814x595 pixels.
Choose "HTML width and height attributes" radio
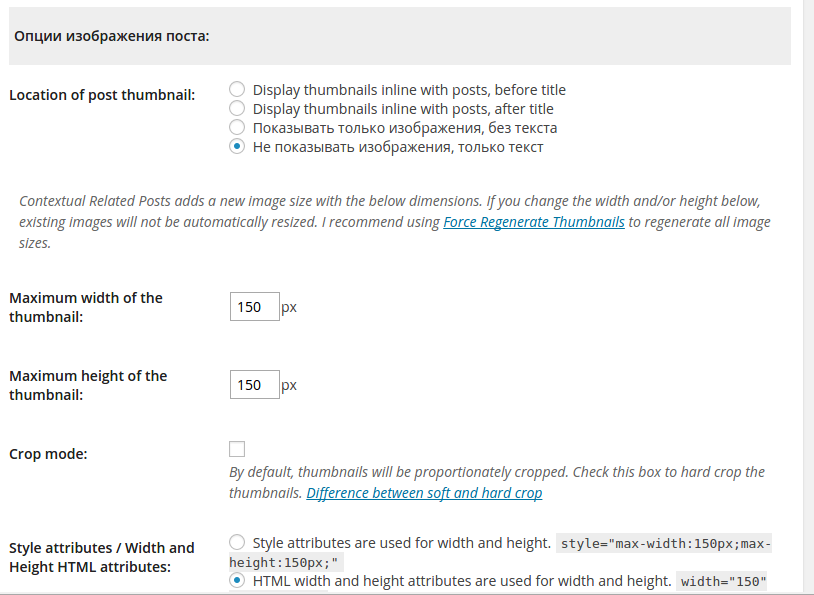click(237, 580)
